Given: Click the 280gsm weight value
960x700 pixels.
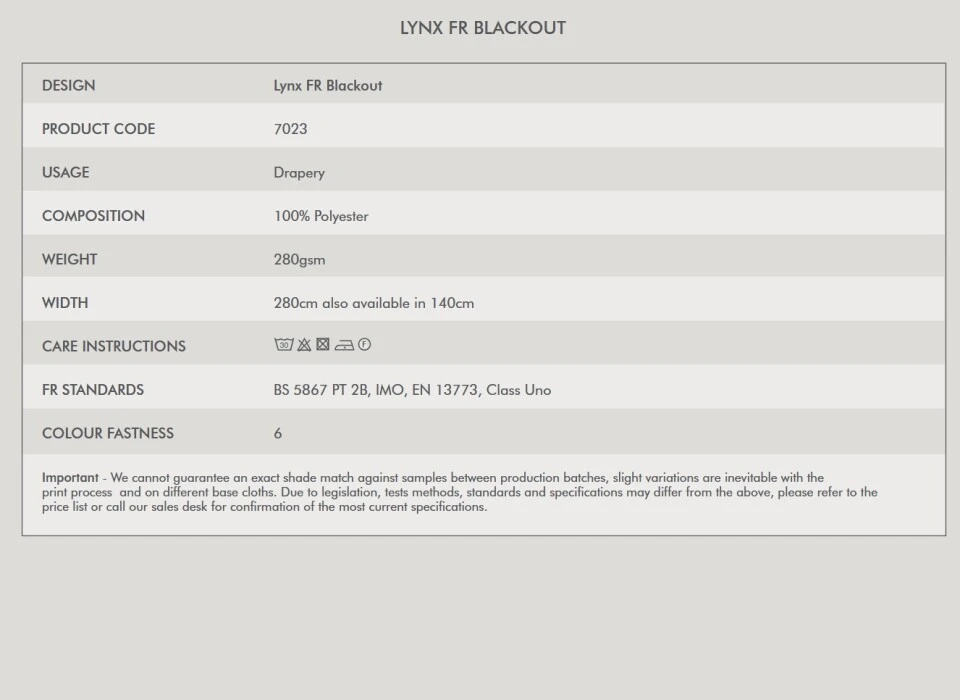Looking at the screenshot, I should (x=299, y=260).
